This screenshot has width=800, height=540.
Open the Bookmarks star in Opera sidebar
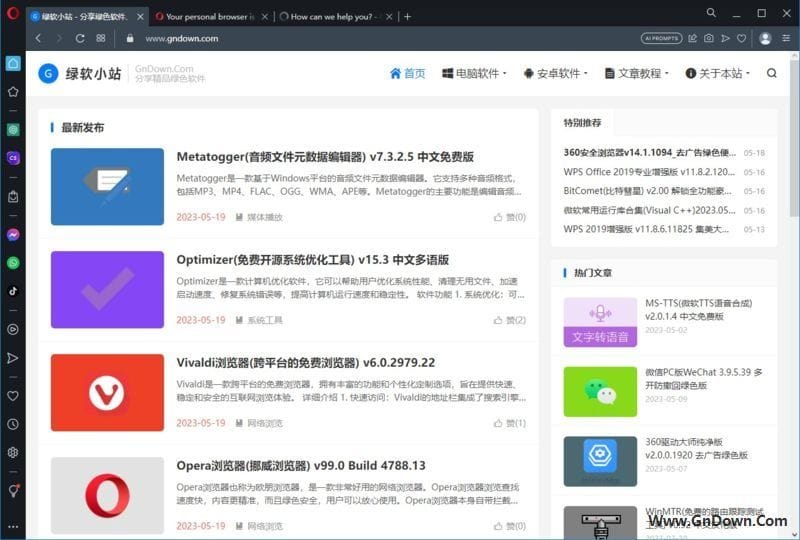[x=13, y=92]
